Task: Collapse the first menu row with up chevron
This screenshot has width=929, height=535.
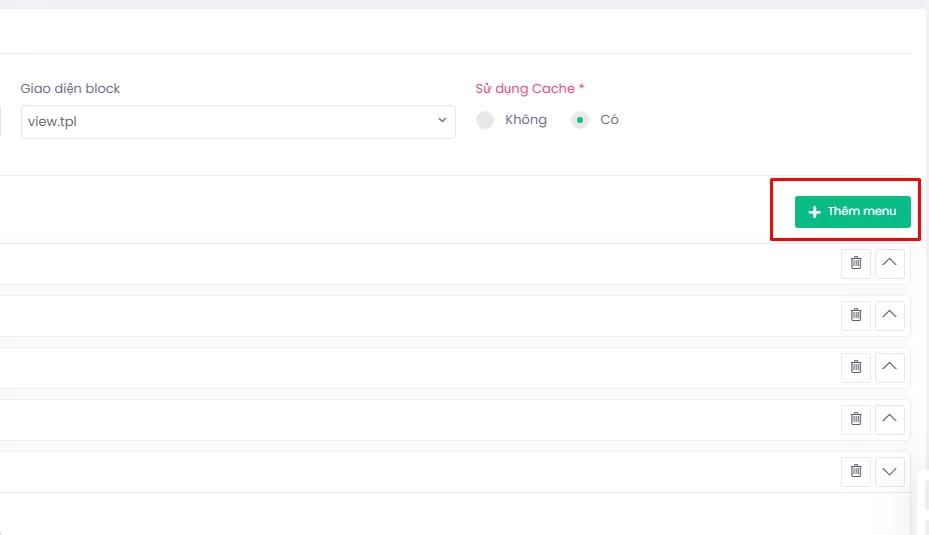Action: tap(890, 263)
